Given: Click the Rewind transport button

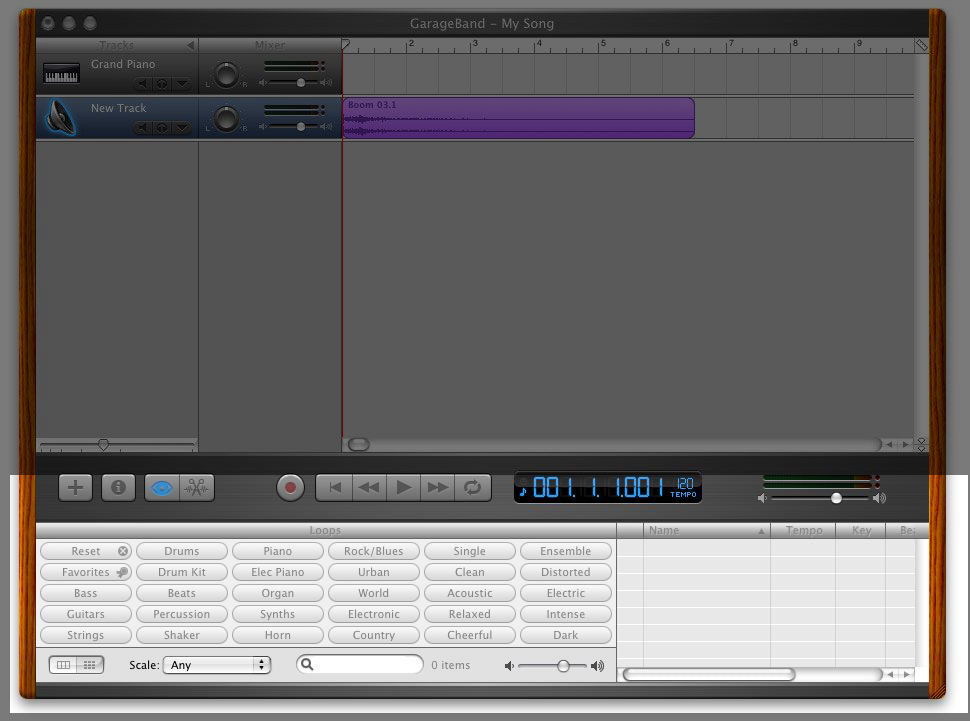Looking at the screenshot, I should pyautogui.click(x=369, y=488).
